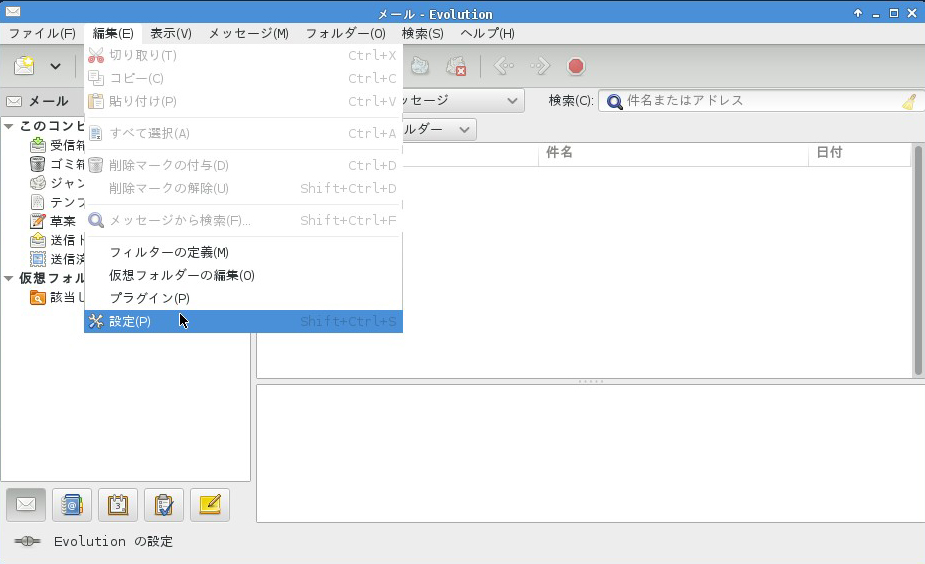
Task: Click the pane divider handle above the preview
Action: pyautogui.click(x=590, y=381)
